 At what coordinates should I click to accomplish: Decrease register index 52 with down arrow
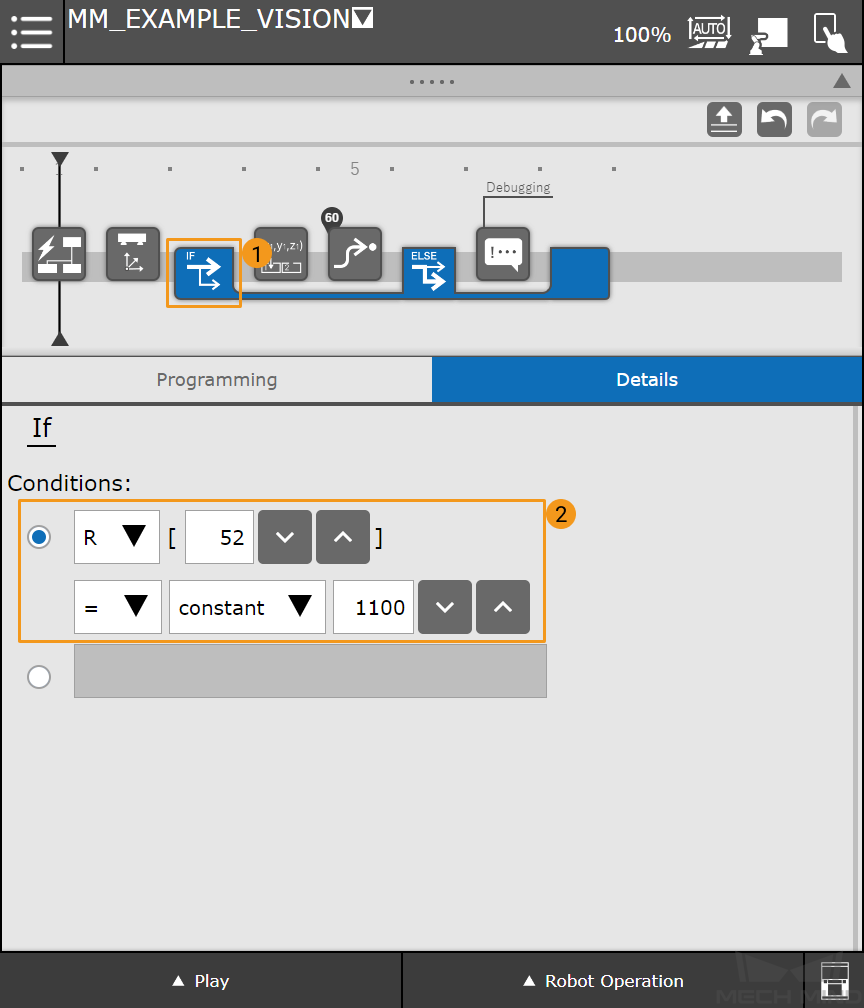click(285, 537)
